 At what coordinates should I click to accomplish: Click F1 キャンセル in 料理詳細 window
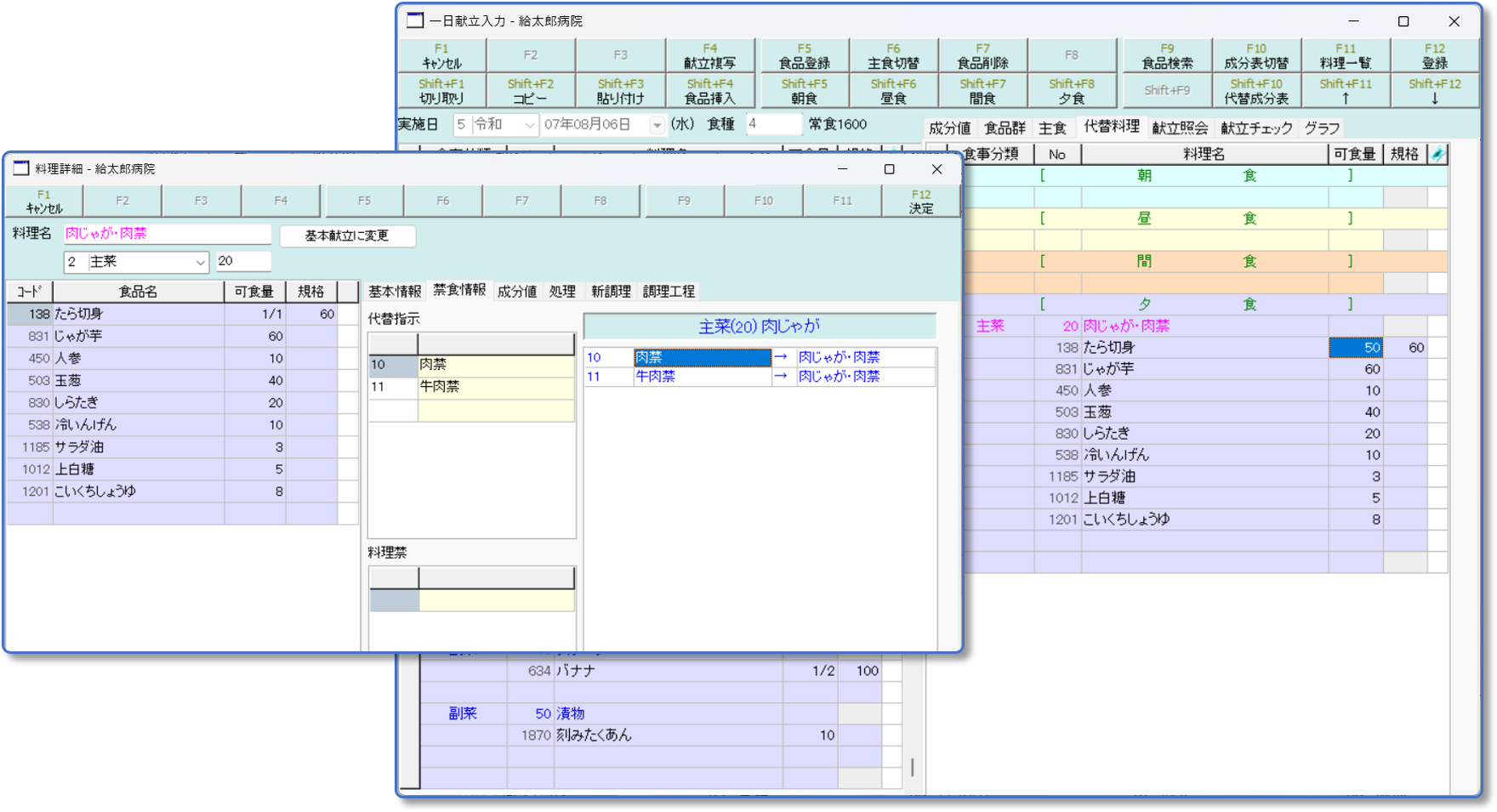44,202
